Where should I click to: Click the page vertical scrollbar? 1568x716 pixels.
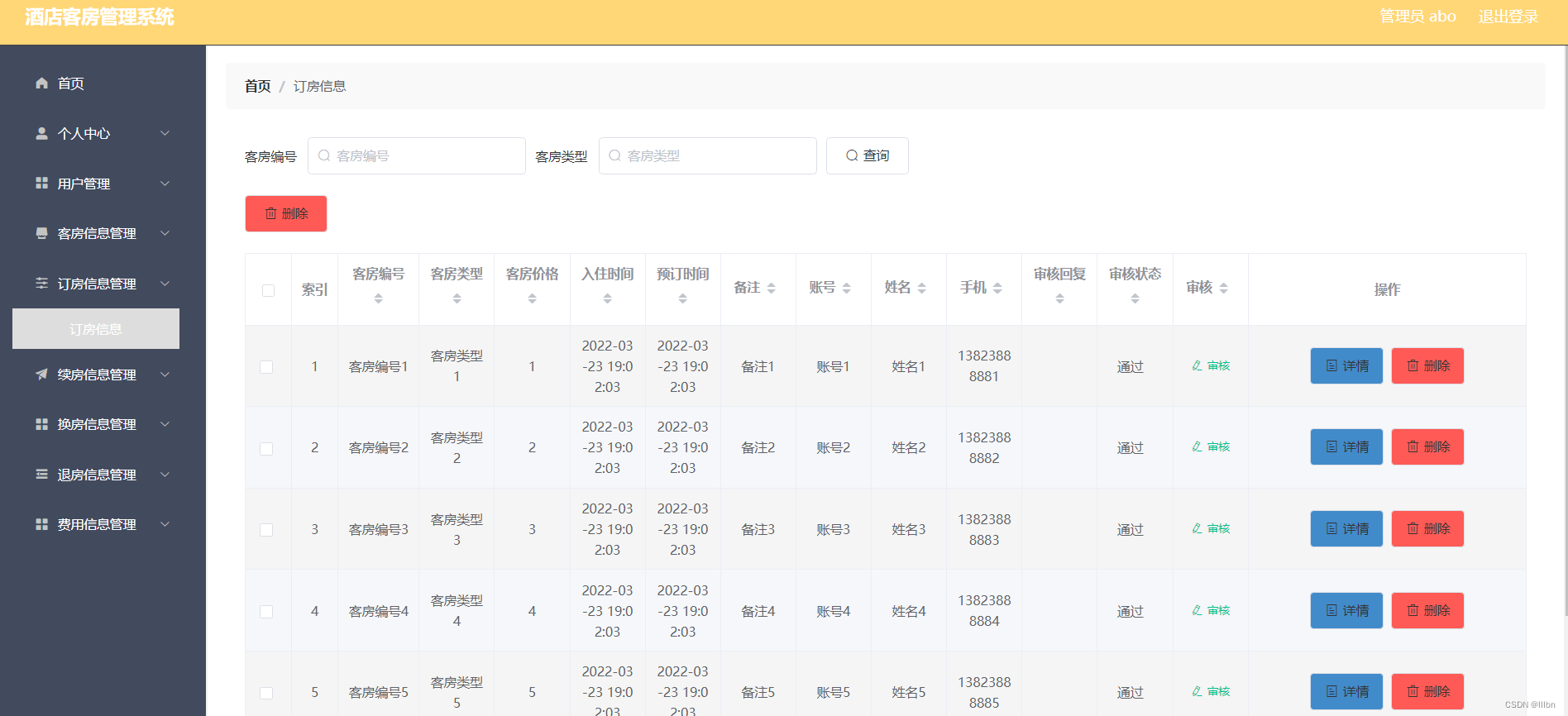tap(1564, 331)
